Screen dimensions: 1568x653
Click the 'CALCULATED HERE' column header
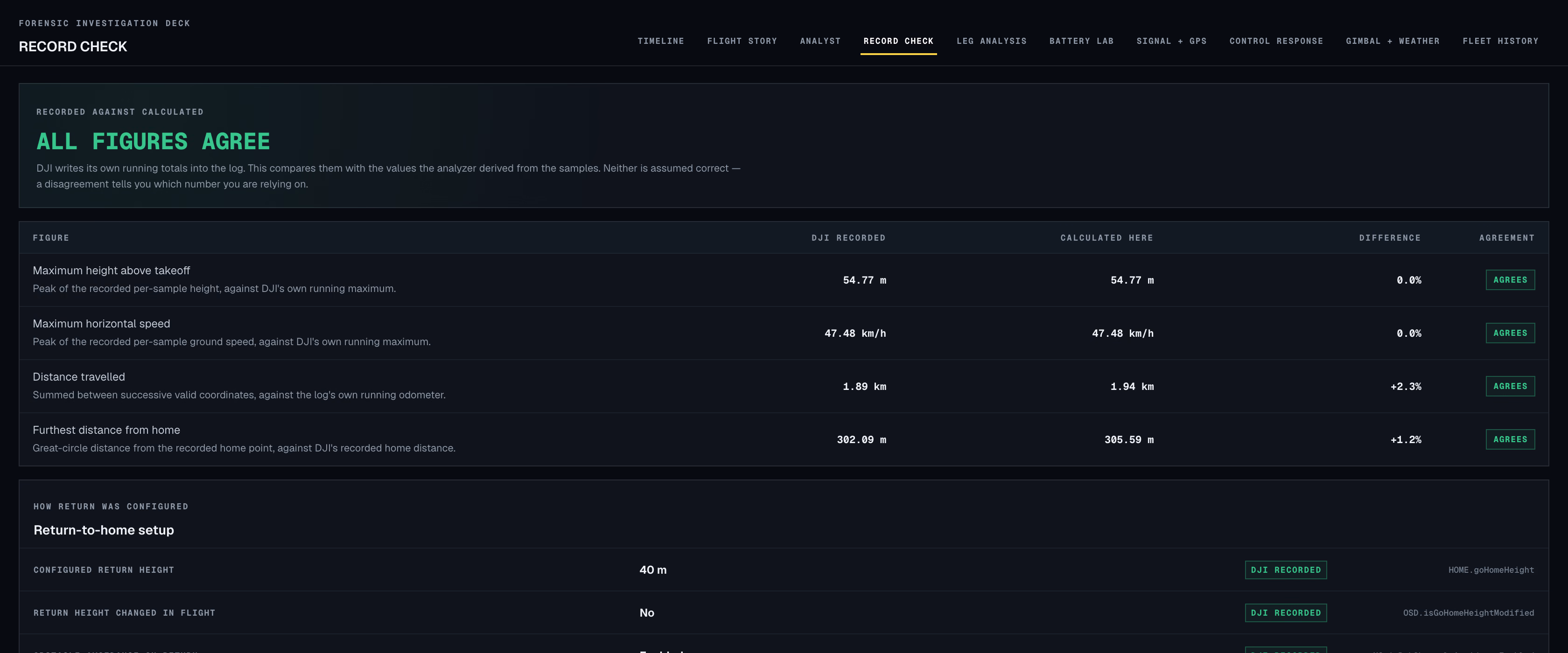1106,238
